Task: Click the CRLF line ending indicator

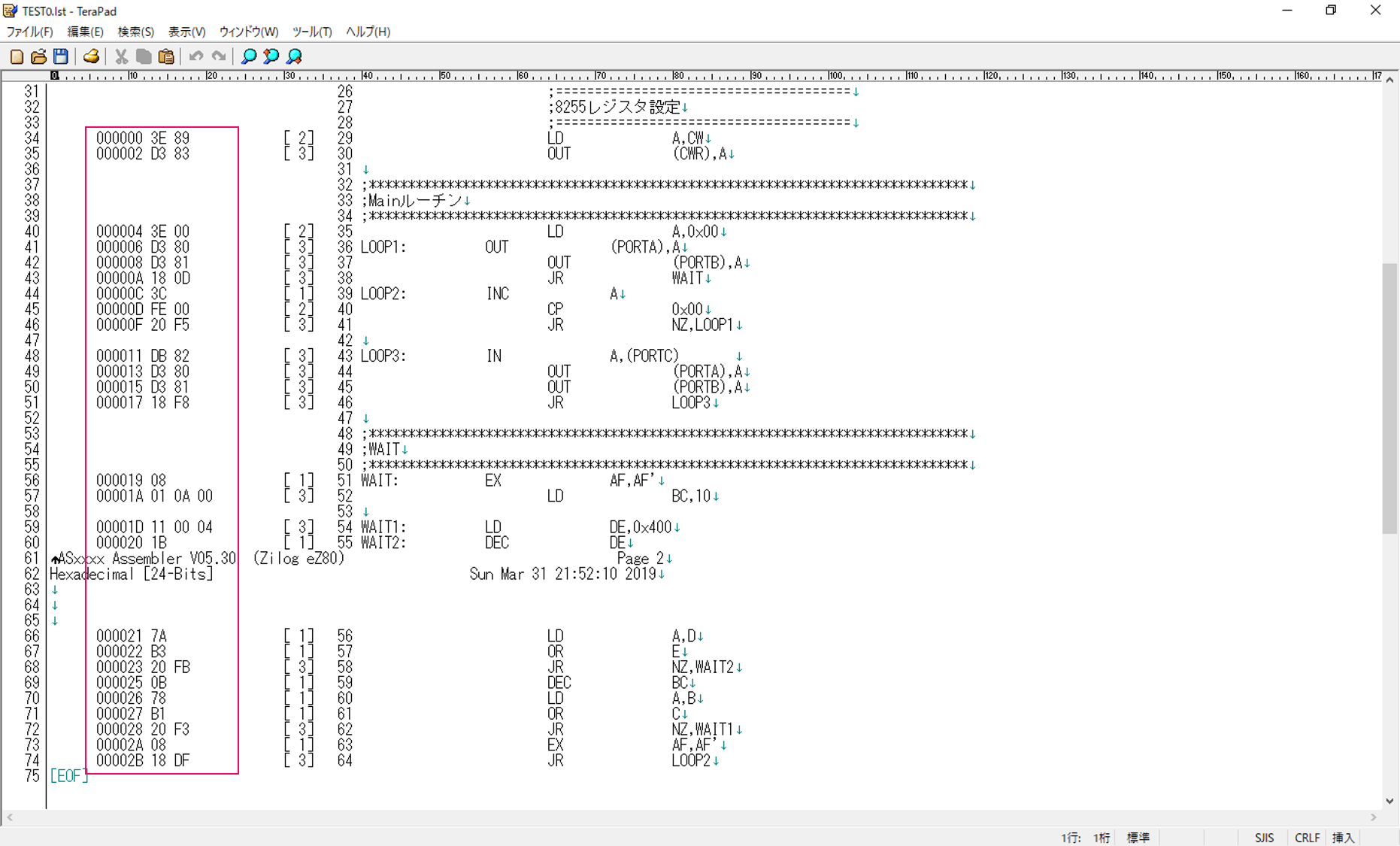Action: (1308, 837)
